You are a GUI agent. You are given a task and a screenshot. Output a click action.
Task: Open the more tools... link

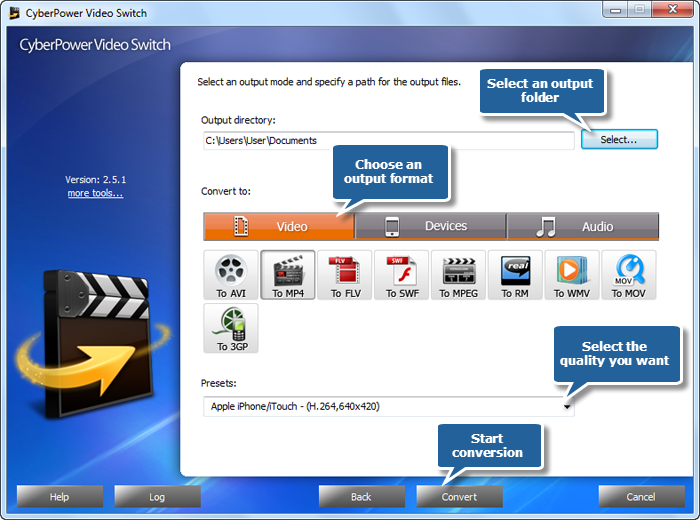pos(95,193)
